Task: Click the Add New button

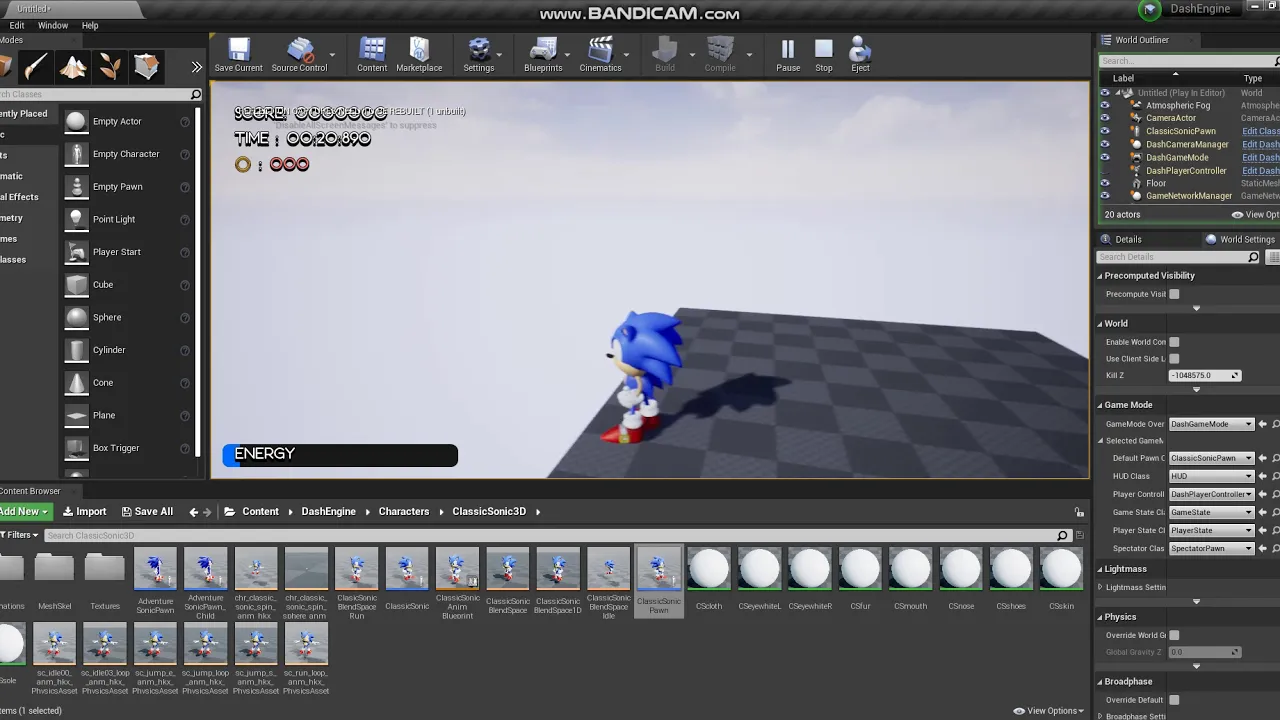Action: 24,511
